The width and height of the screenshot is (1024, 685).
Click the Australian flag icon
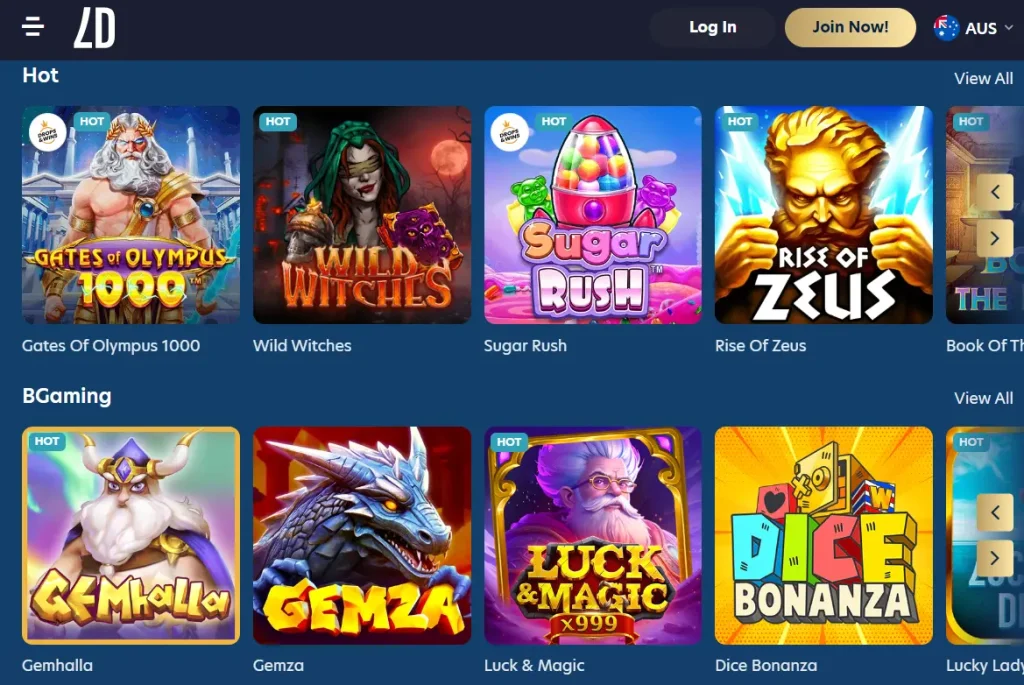tap(946, 28)
